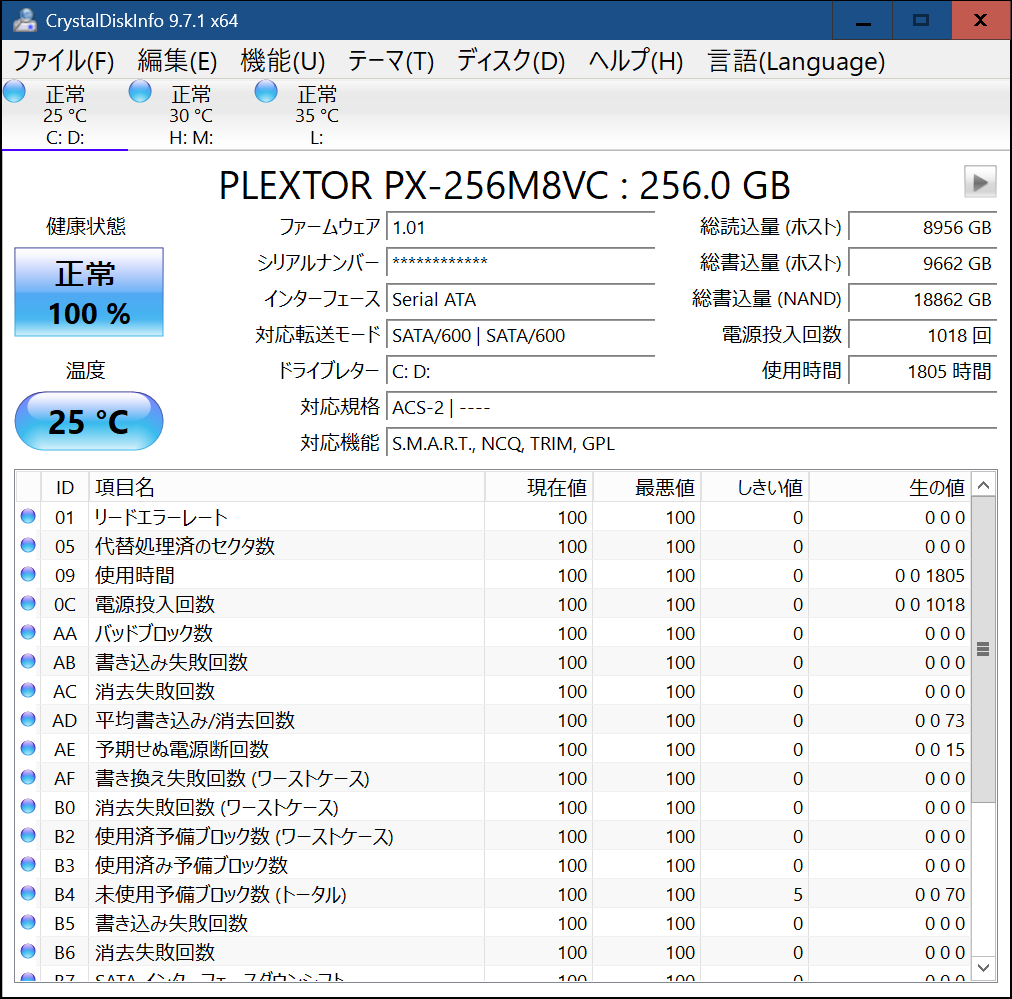Click status orb for B0 row

click(28, 806)
